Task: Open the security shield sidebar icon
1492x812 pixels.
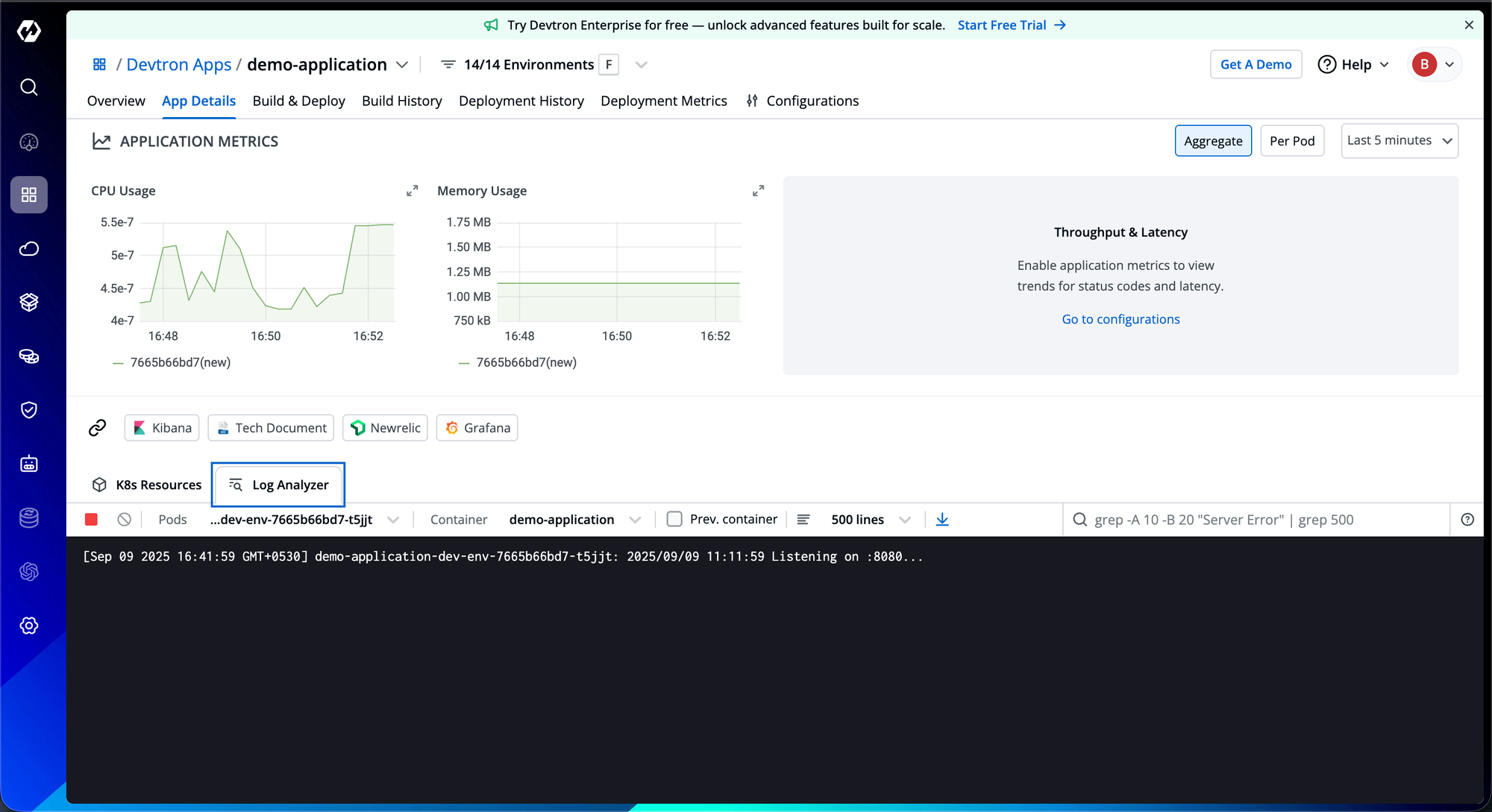Action: tap(29, 410)
